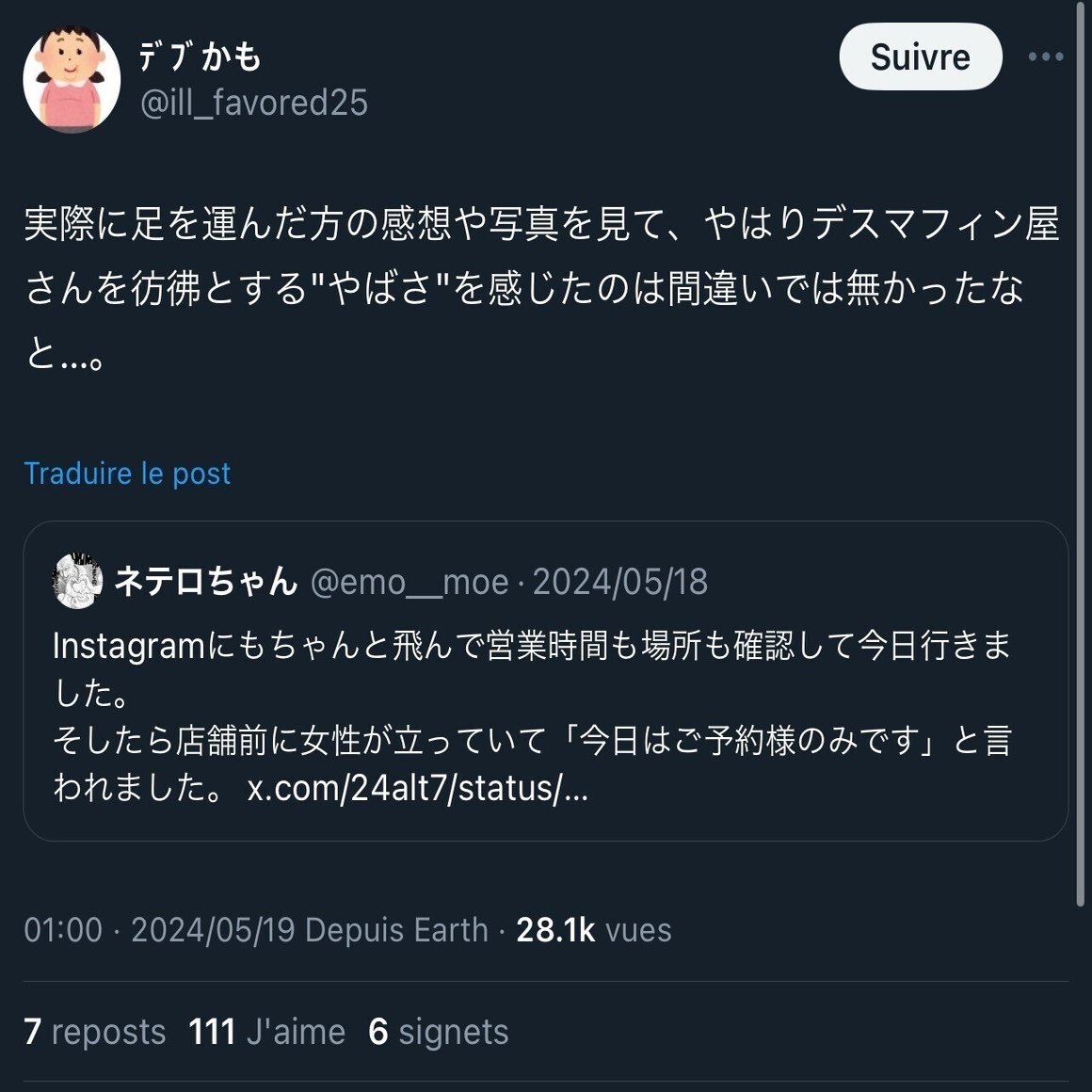Open the @ill_favored25 handle
Viewport: 1092px width, 1092px height.
253,103
